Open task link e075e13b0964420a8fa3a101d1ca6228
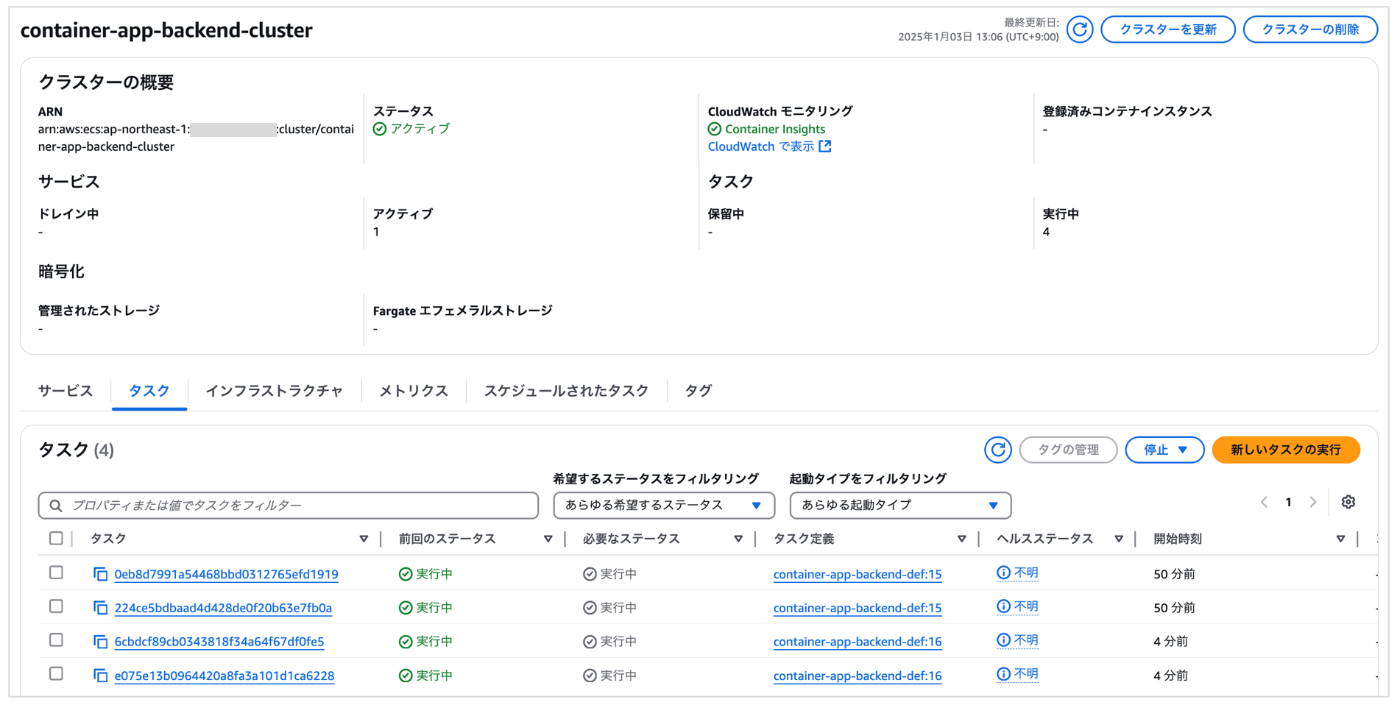The width and height of the screenshot is (1400, 705). (224, 676)
